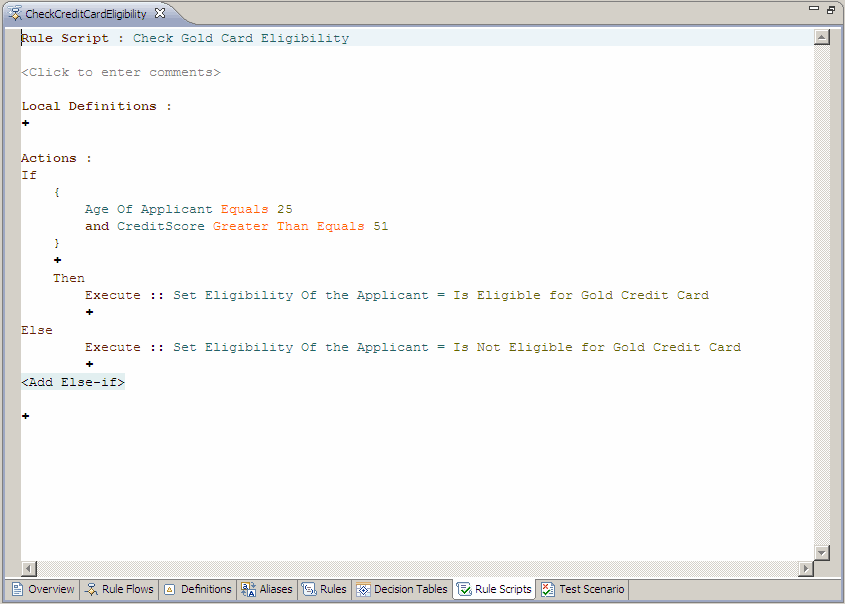Click the plus icon below Add Else-if
Screen dimensions: 845x604
(26, 416)
